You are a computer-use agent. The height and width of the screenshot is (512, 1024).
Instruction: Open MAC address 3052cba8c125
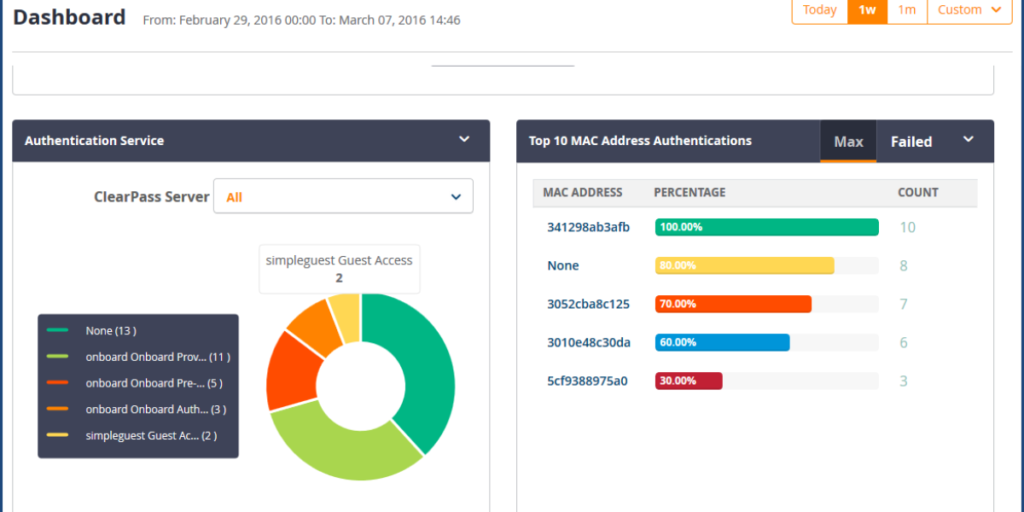[x=588, y=304]
